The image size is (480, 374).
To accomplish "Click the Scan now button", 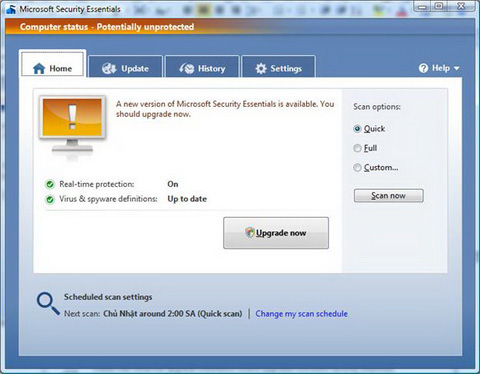I will pos(389,196).
